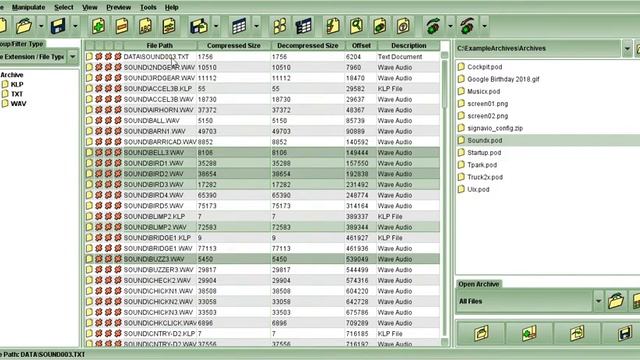Viewport: 640px width, 360px height.
Task: Select Truck2x.pod in the directory list
Action: 485,177
